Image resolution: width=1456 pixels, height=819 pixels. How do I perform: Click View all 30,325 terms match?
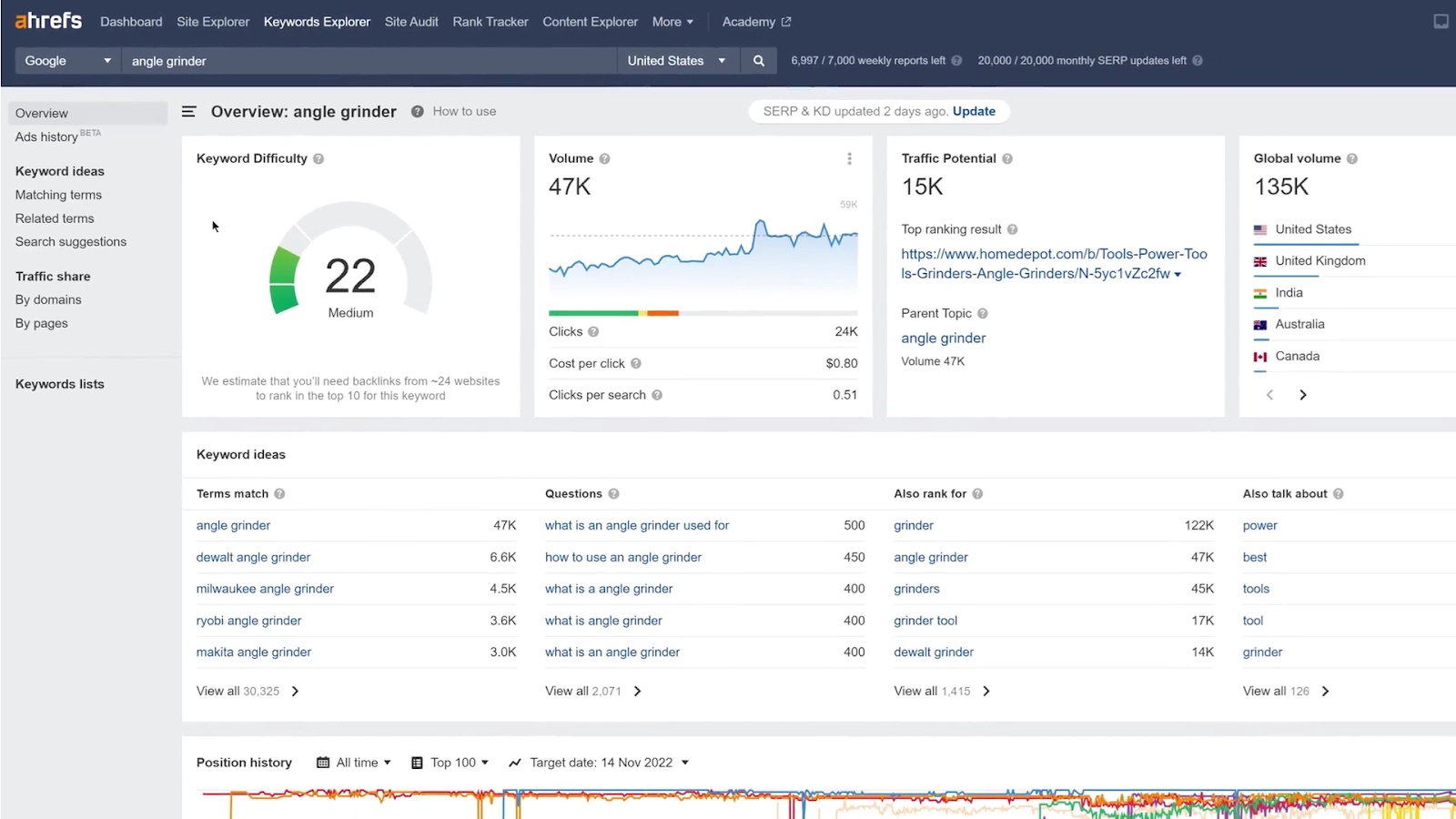[248, 692]
